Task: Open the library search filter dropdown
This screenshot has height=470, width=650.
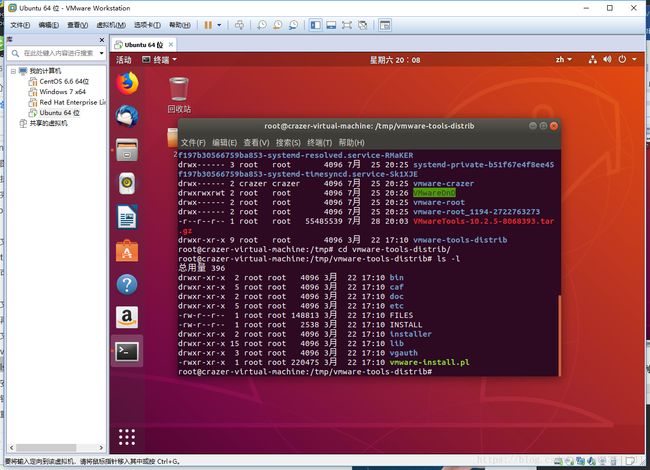Action: [x=101, y=53]
